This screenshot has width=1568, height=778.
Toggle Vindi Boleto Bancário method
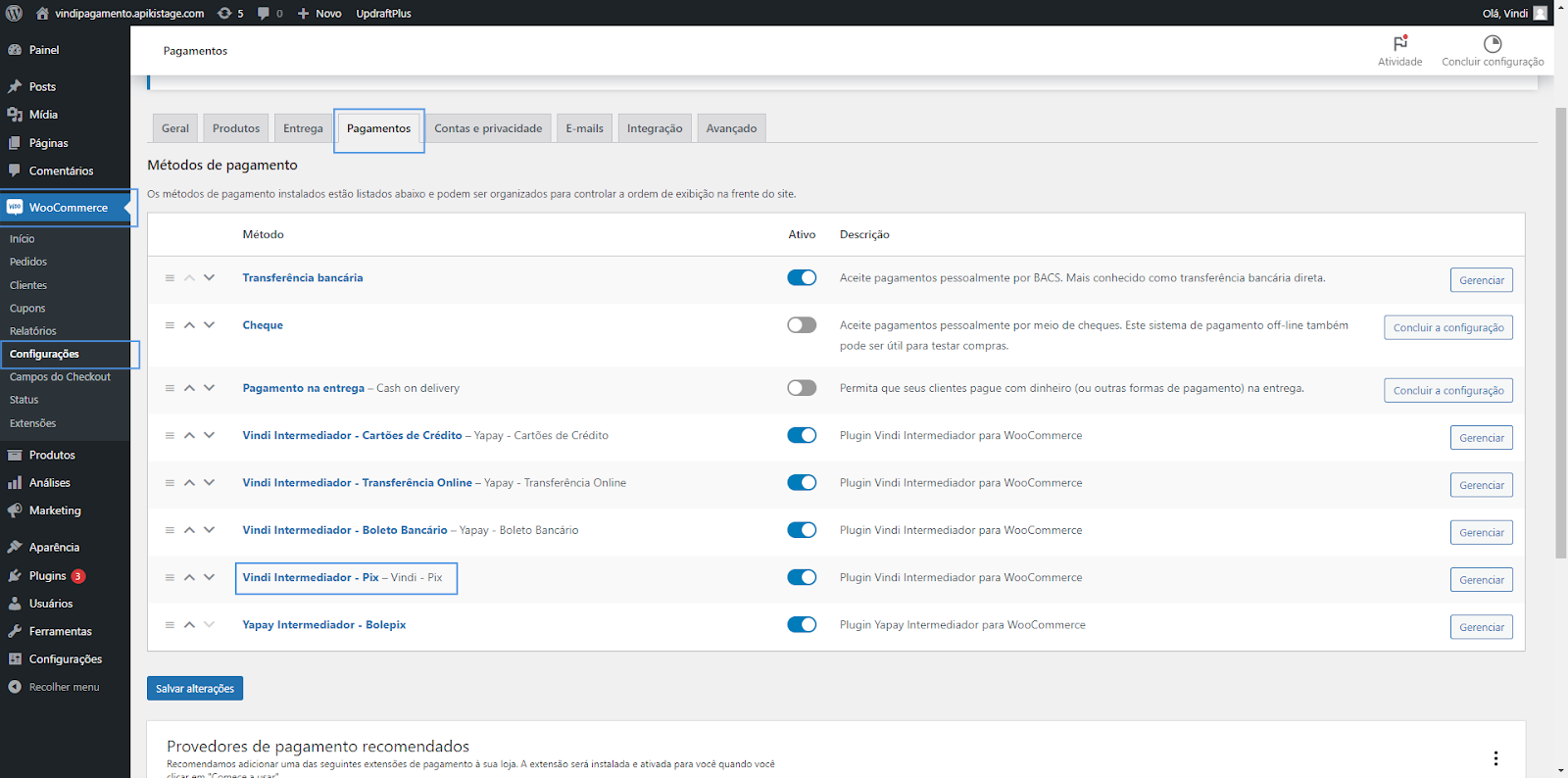pos(802,530)
